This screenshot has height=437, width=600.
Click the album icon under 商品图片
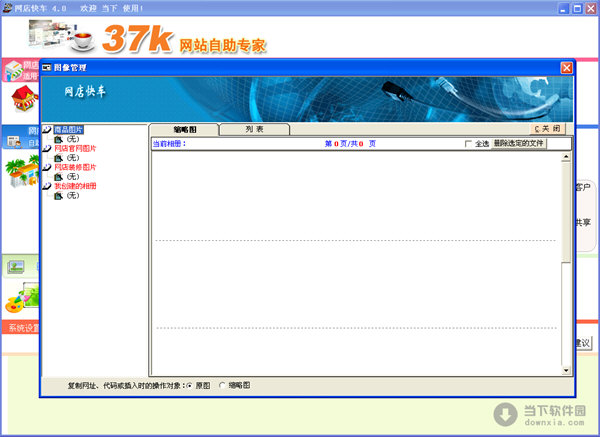pos(58,139)
